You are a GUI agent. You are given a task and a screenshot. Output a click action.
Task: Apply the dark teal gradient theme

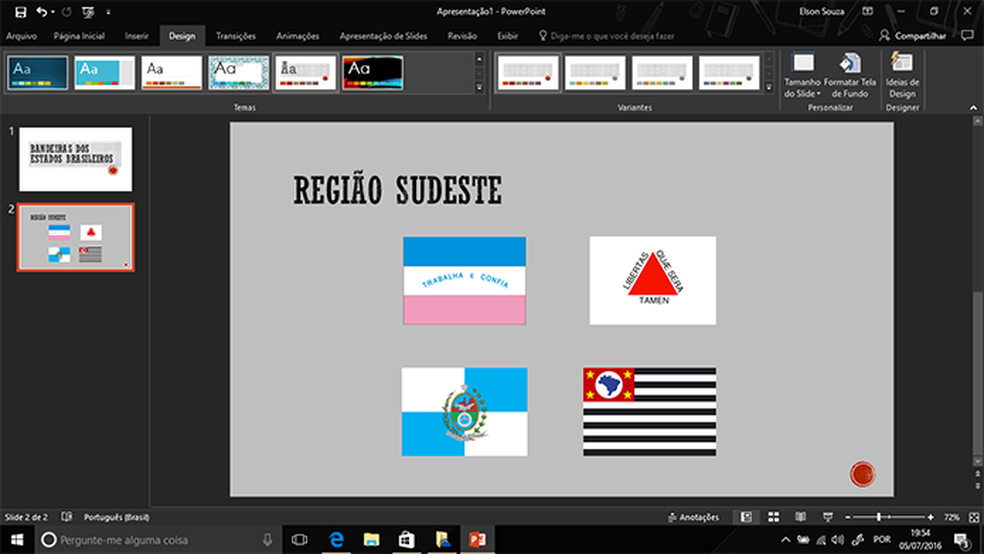point(38,73)
